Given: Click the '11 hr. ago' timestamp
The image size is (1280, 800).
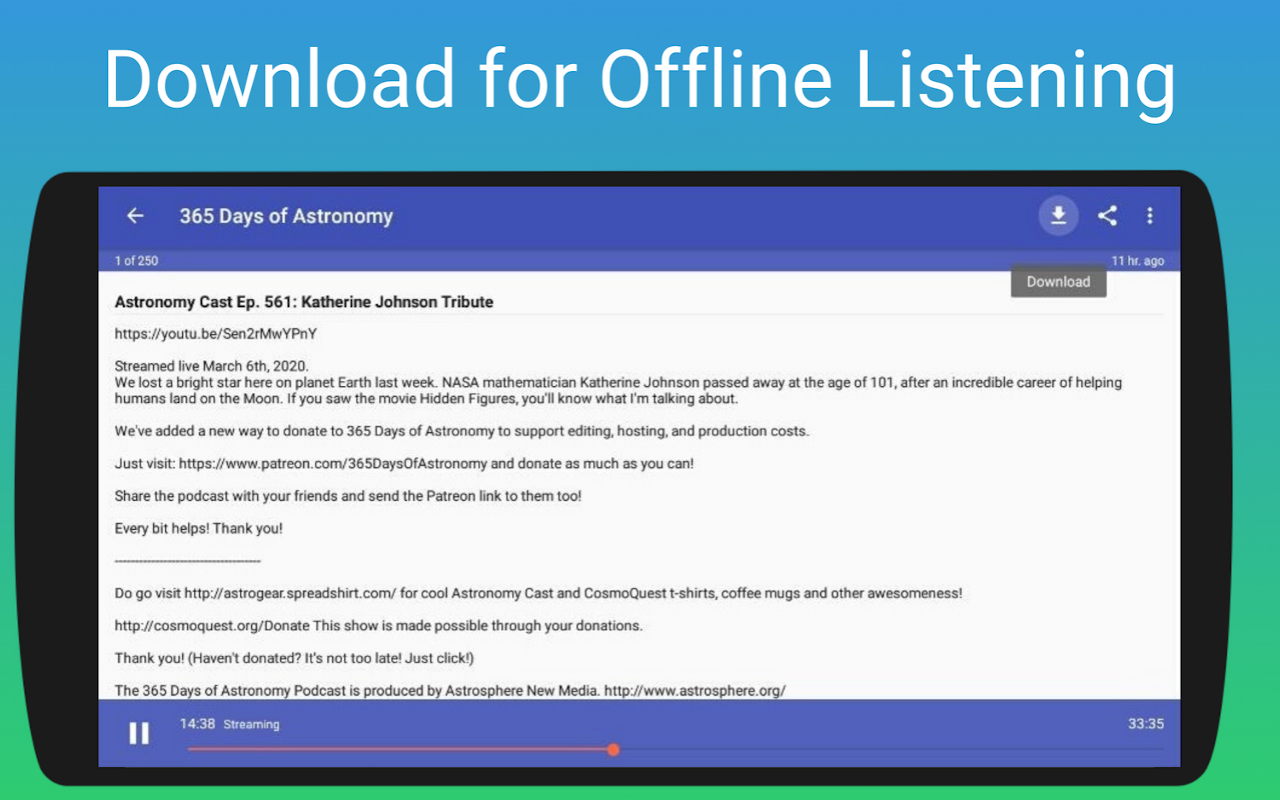Looking at the screenshot, I should (1138, 261).
